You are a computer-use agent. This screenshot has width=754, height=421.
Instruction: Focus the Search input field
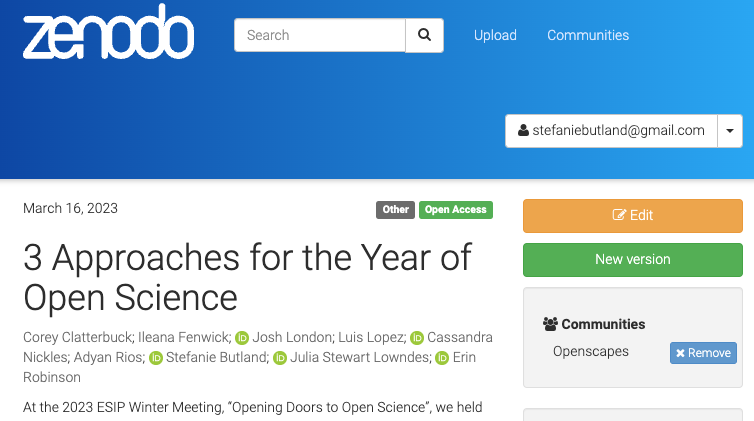point(320,35)
